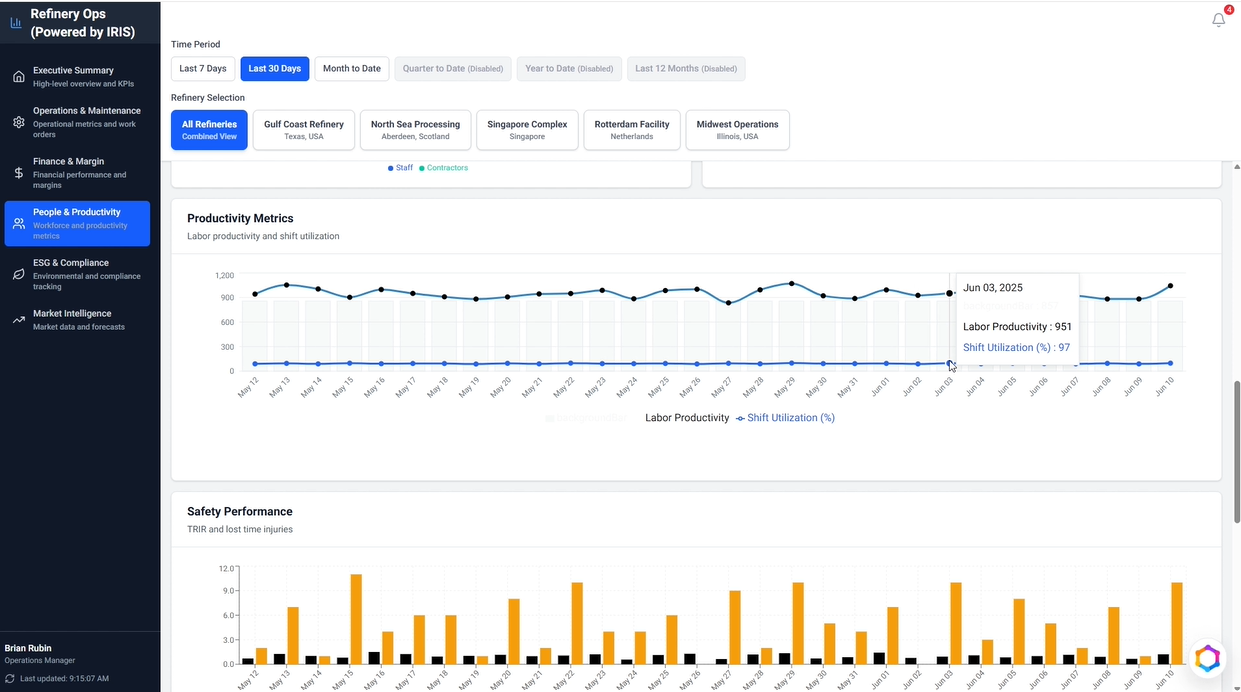This screenshot has width=1241, height=692.
Task: Click the ESG & Compliance leaf icon
Action: [x=18, y=274]
